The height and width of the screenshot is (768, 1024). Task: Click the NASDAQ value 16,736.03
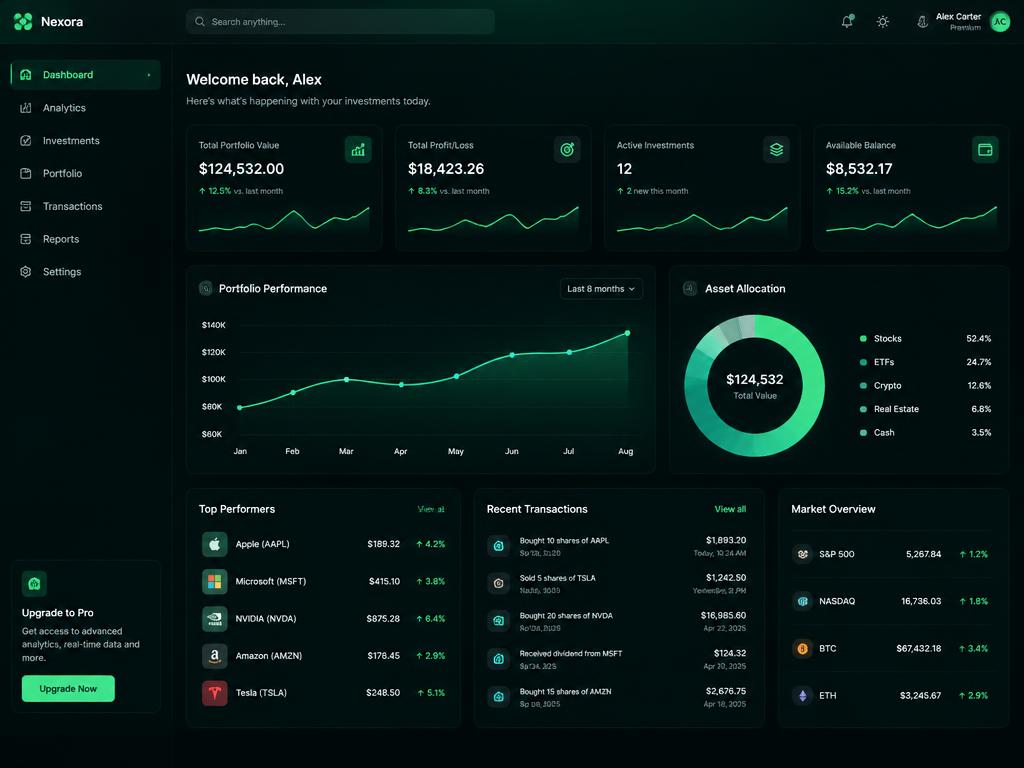point(921,601)
